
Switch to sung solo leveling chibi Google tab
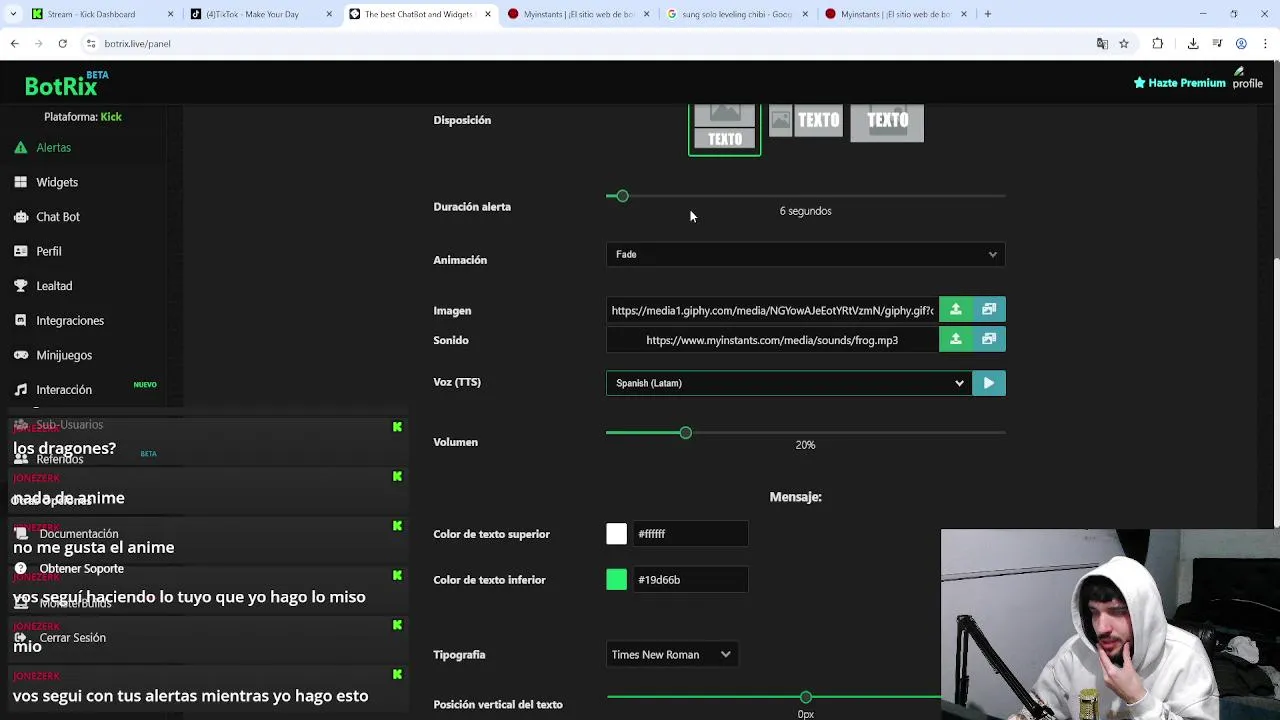point(737,14)
